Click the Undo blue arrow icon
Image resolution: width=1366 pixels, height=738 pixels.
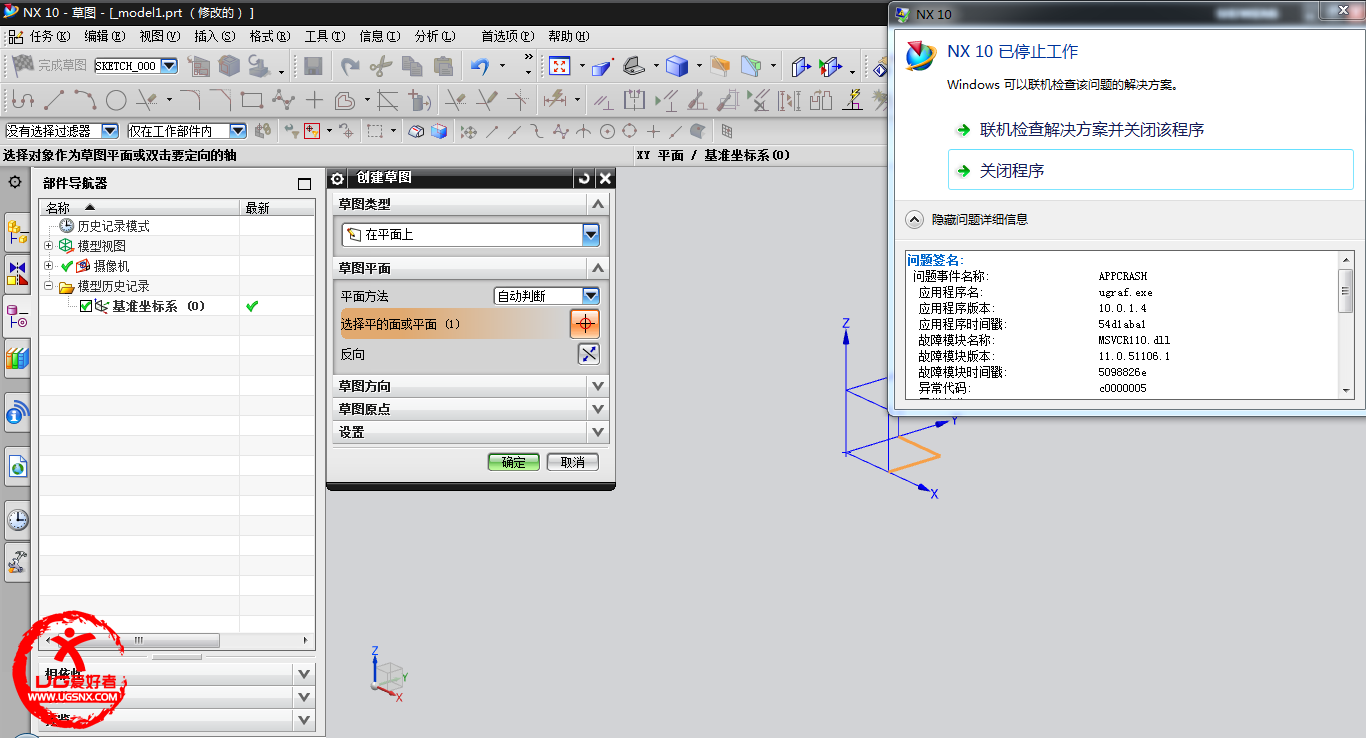tap(481, 67)
